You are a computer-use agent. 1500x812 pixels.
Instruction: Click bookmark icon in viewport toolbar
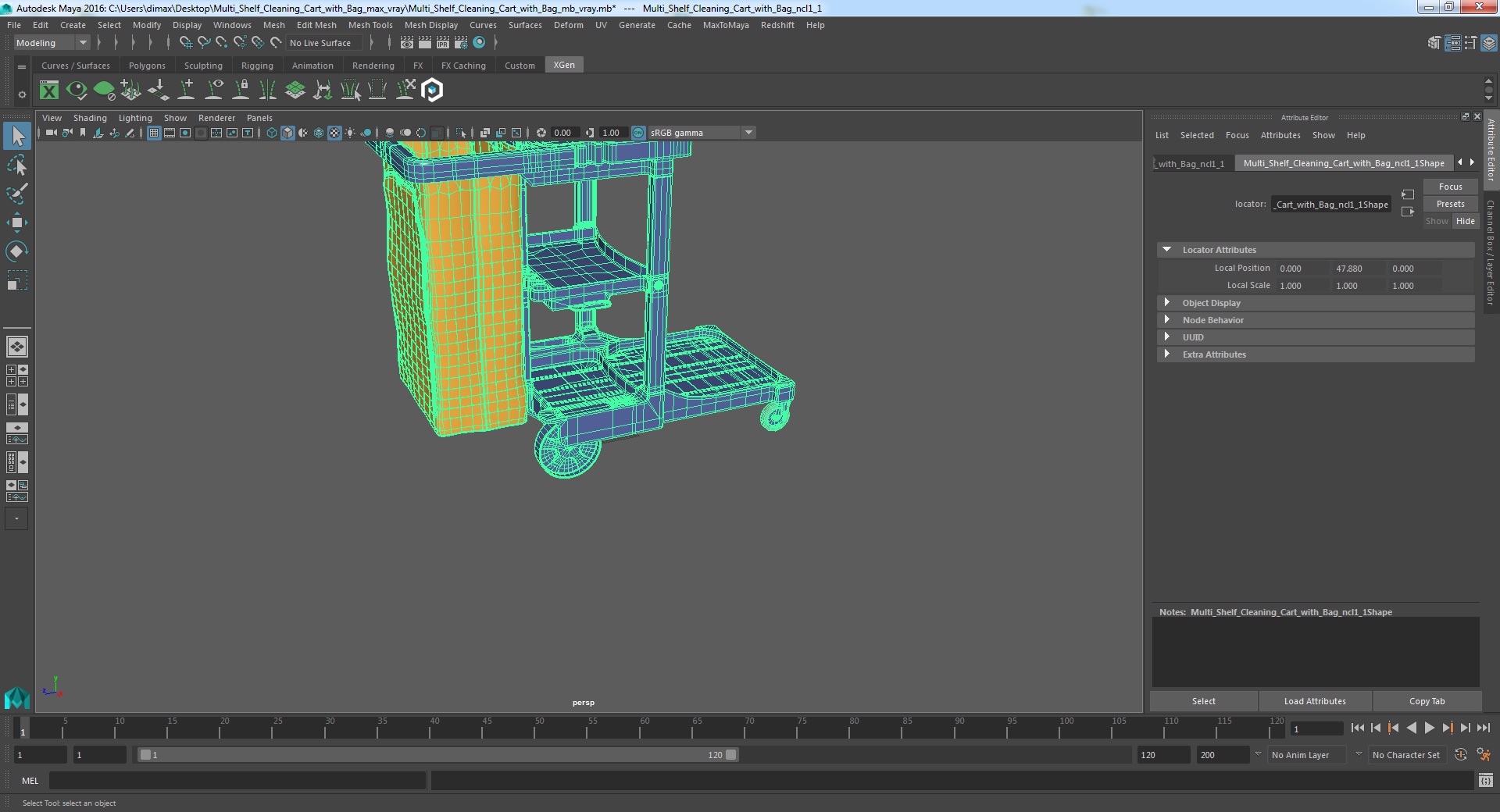coord(83,133)
